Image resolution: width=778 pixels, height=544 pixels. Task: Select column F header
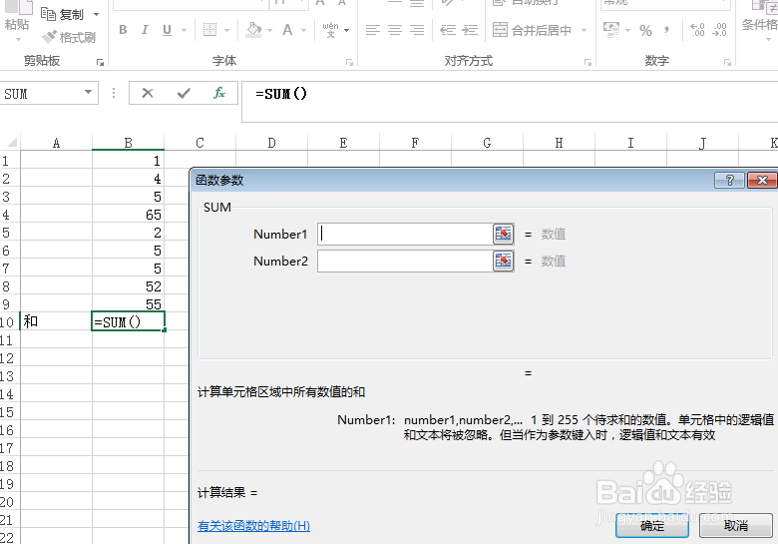coord(415,143)
